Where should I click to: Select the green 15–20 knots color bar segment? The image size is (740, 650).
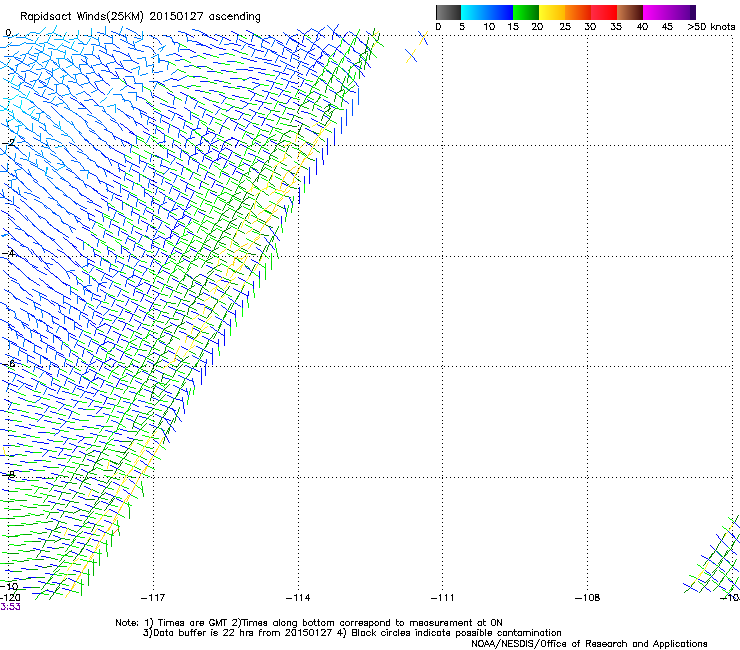coord(526,12)
